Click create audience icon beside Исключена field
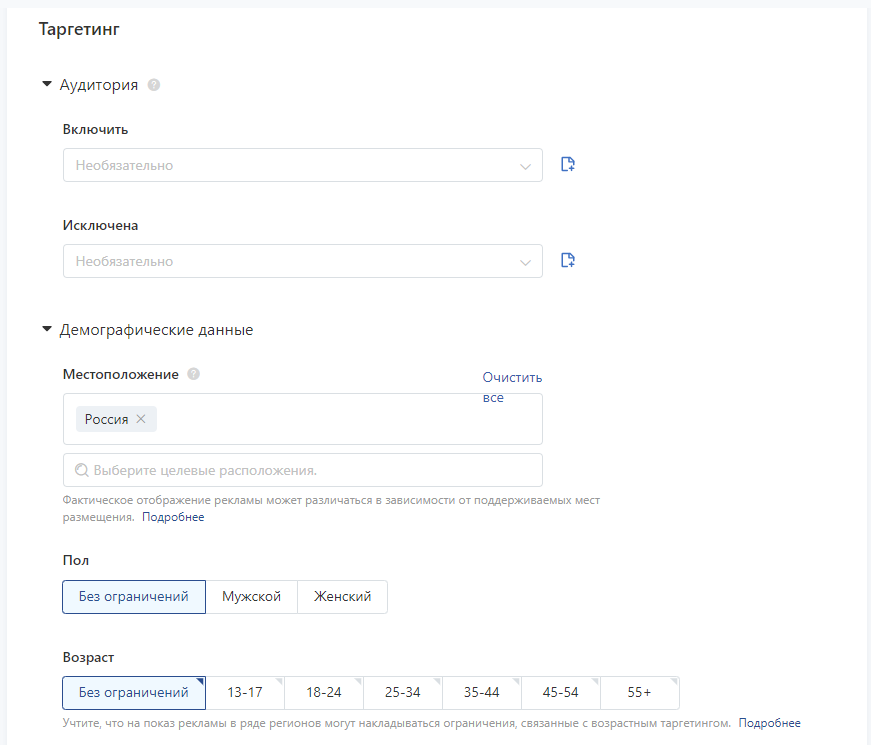The height and width of the screenshot is (745, 871). pyautogui.click(x=568, y=261)
